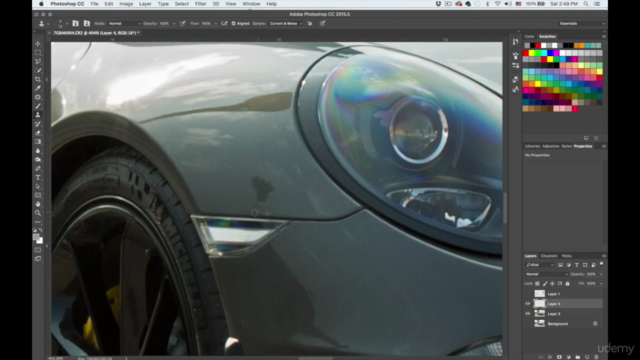Create new swatch of foreground color
The width and height of the screenshot is (640, 360).
[x=586, y=138]
